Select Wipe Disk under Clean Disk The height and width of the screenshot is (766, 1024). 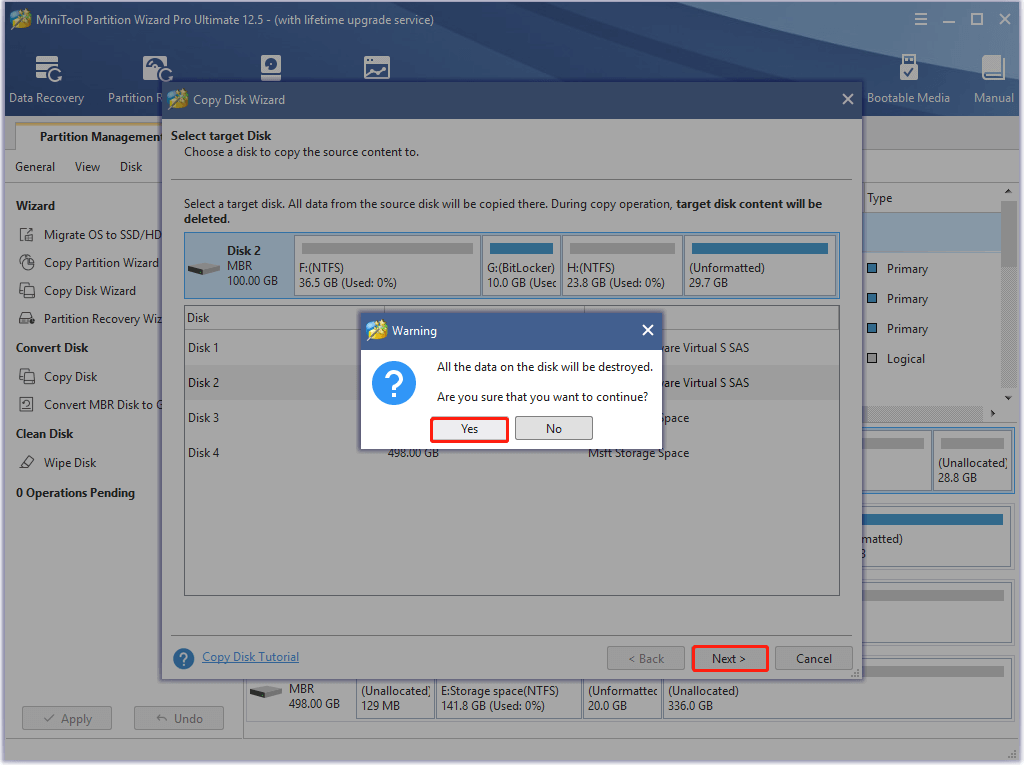point(70,462)
